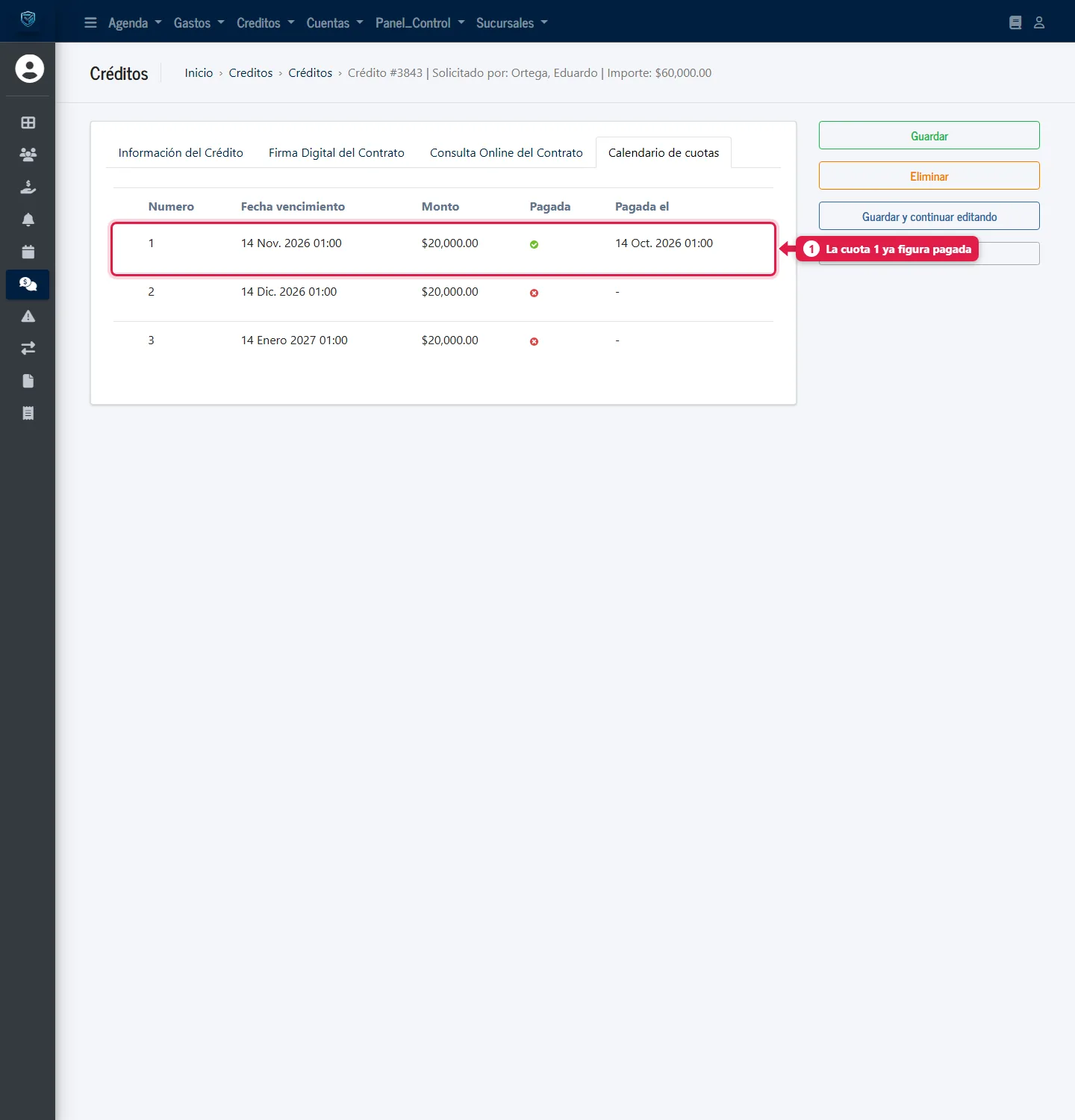
Task: Click the due date 14 Enero 2027 01:00
Action: click(294, 340)
